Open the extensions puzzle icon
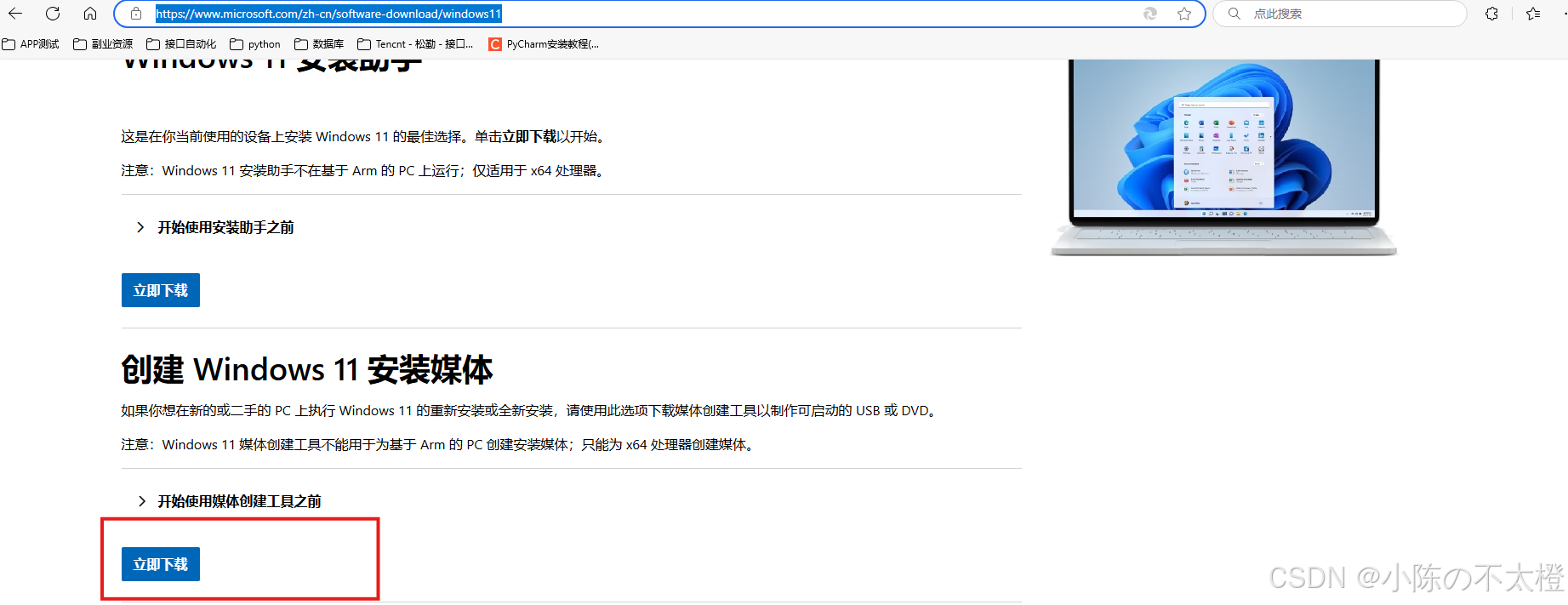Viewport: 1568px width, 605px height. (x=1491, y=14)
